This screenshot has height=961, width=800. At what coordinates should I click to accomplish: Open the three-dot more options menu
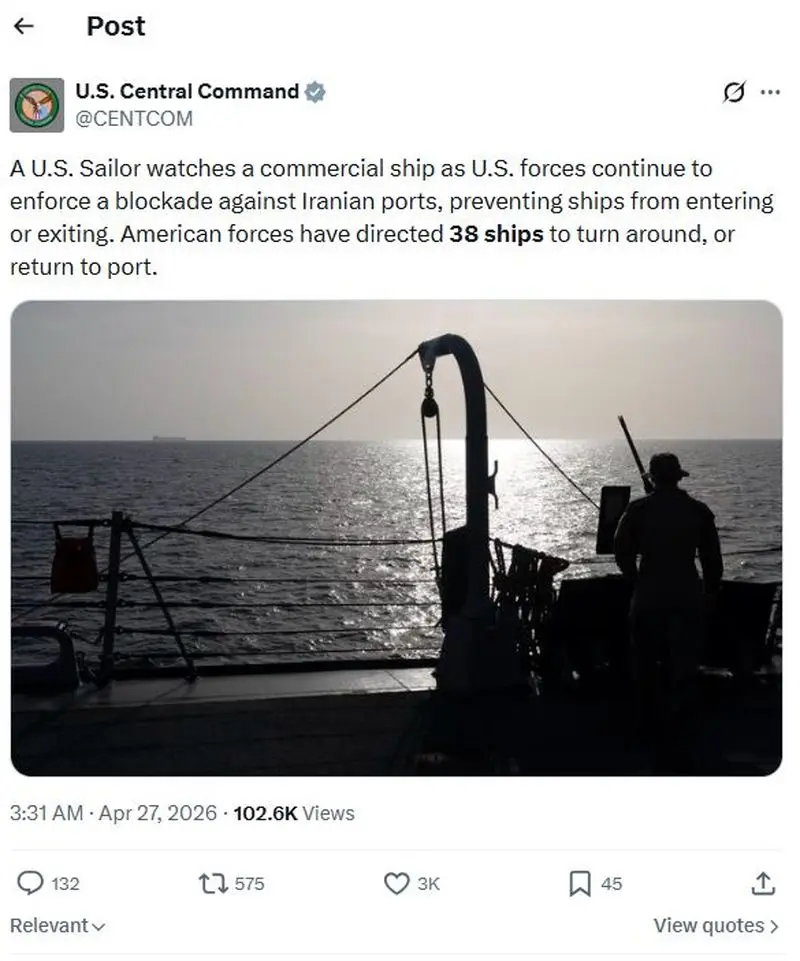pyautogui.click(x=770, y=93)
